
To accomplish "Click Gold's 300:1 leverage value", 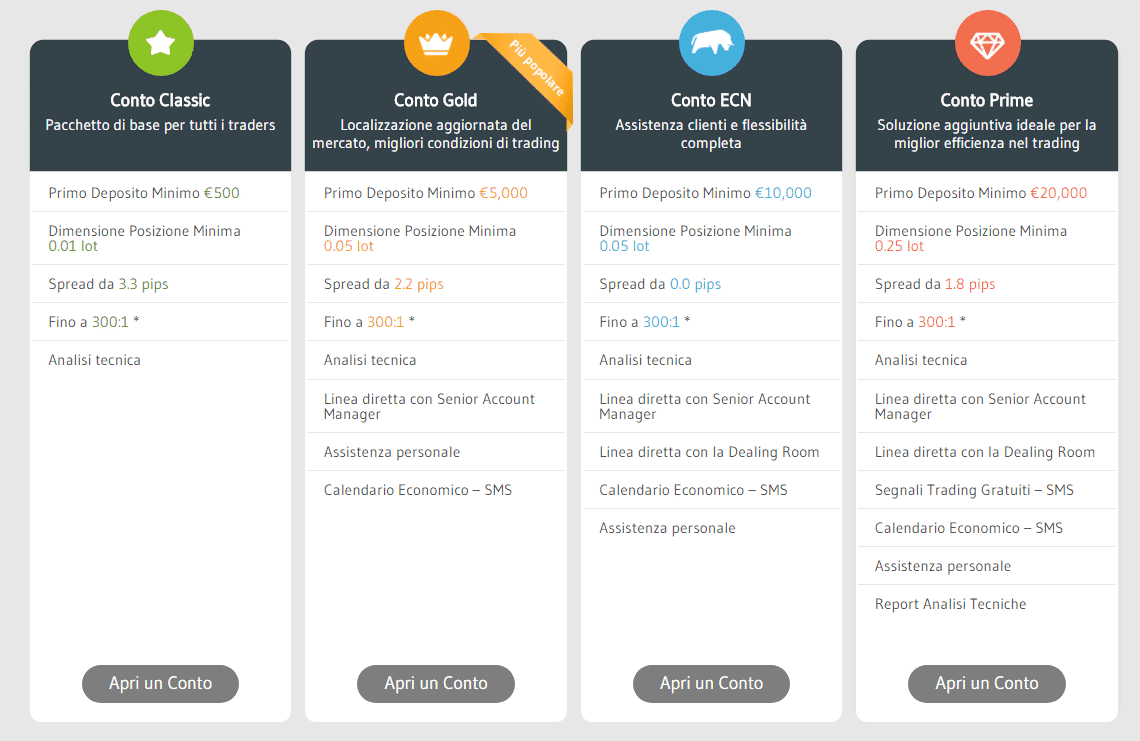I will [385, 321].
